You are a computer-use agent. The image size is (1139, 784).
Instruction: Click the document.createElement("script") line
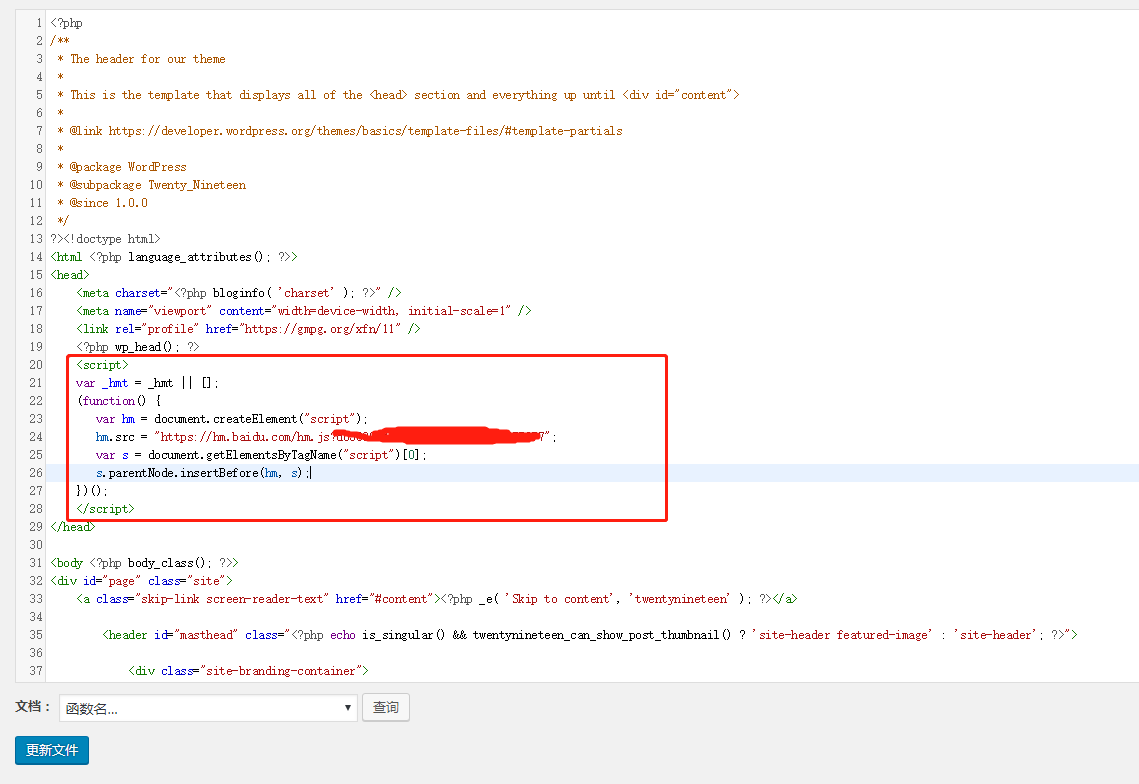[232, 419]
